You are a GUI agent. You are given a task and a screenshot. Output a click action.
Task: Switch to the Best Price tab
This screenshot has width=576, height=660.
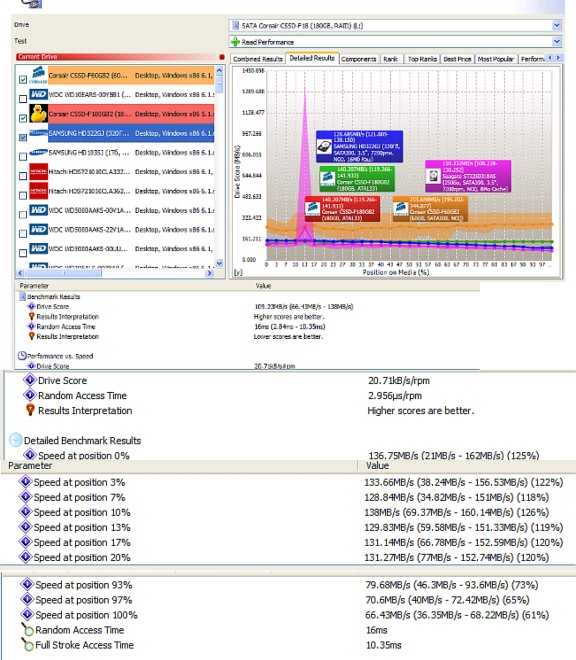(x=457, y=59)
